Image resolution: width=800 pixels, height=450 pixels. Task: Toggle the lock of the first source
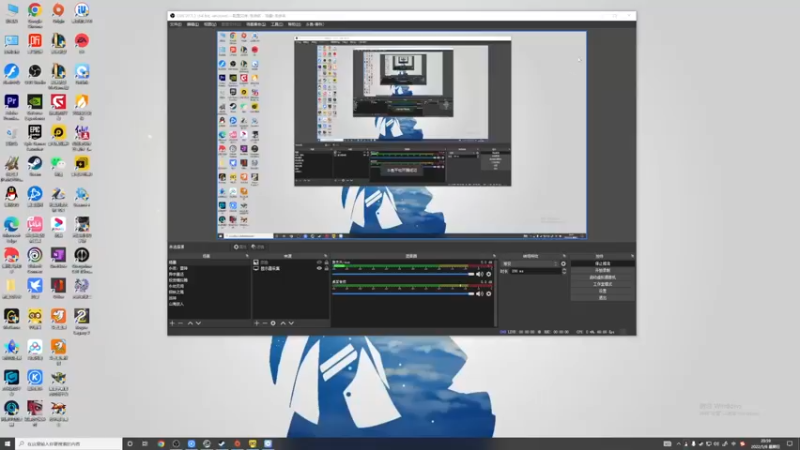[x=327, y=262]
